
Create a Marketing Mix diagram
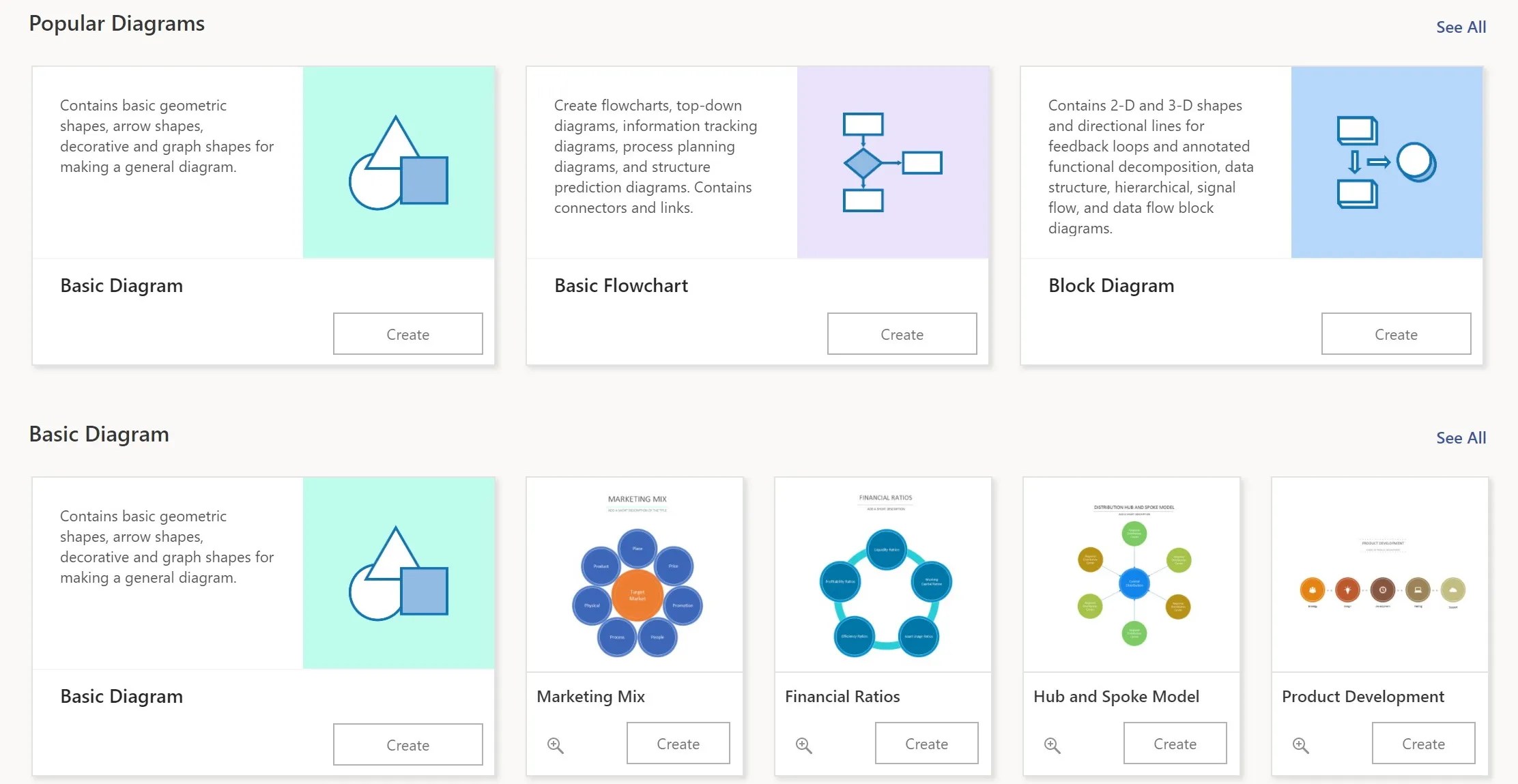coord(678,743)
